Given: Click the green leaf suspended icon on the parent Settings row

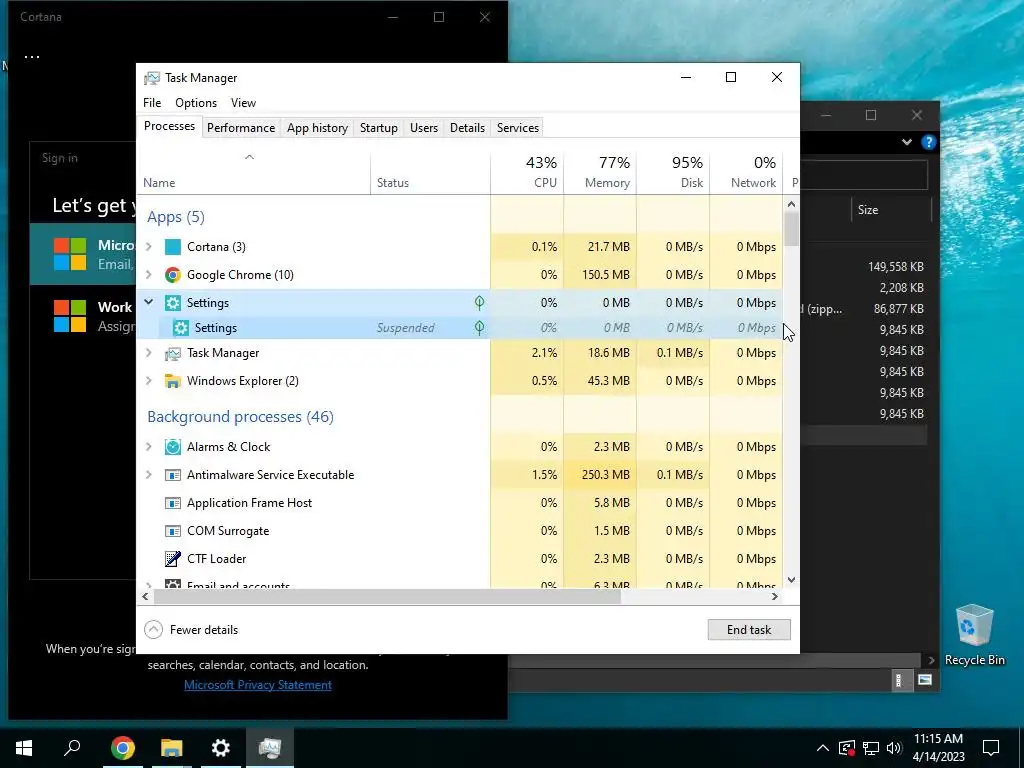Looking at the screenshot, I should (x=479, y=303).
